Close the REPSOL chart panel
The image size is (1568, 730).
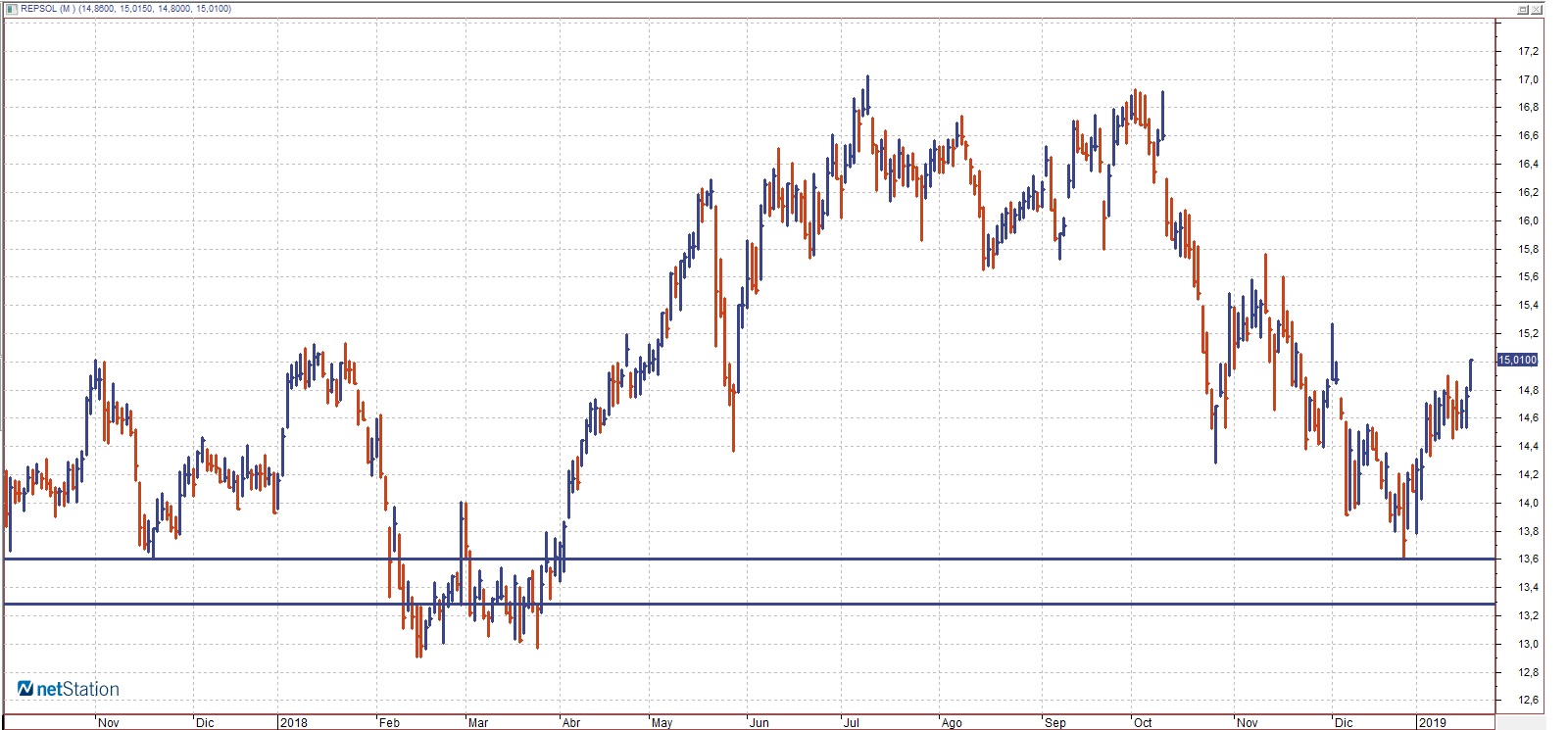tap(1537, 10)
